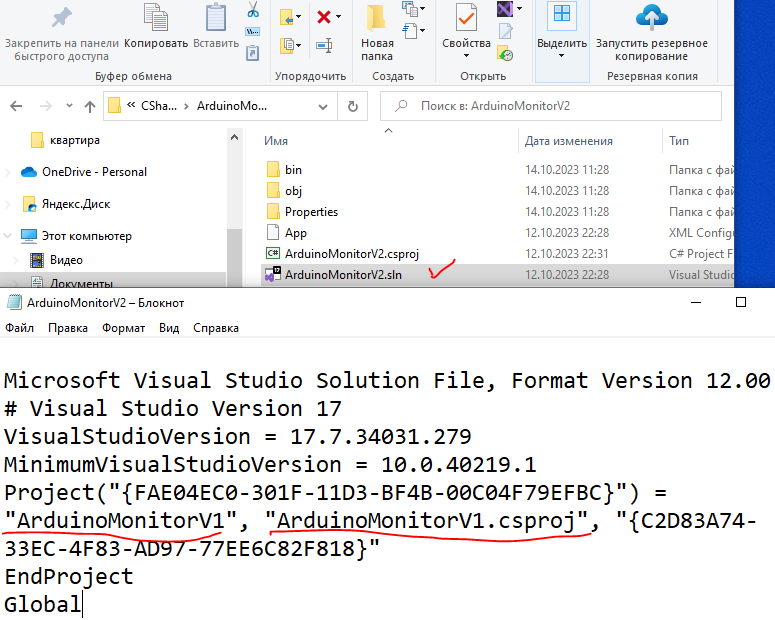Open dropdown arrow next to New item
The width and height of the screenshot is (775, 620).
422,8
